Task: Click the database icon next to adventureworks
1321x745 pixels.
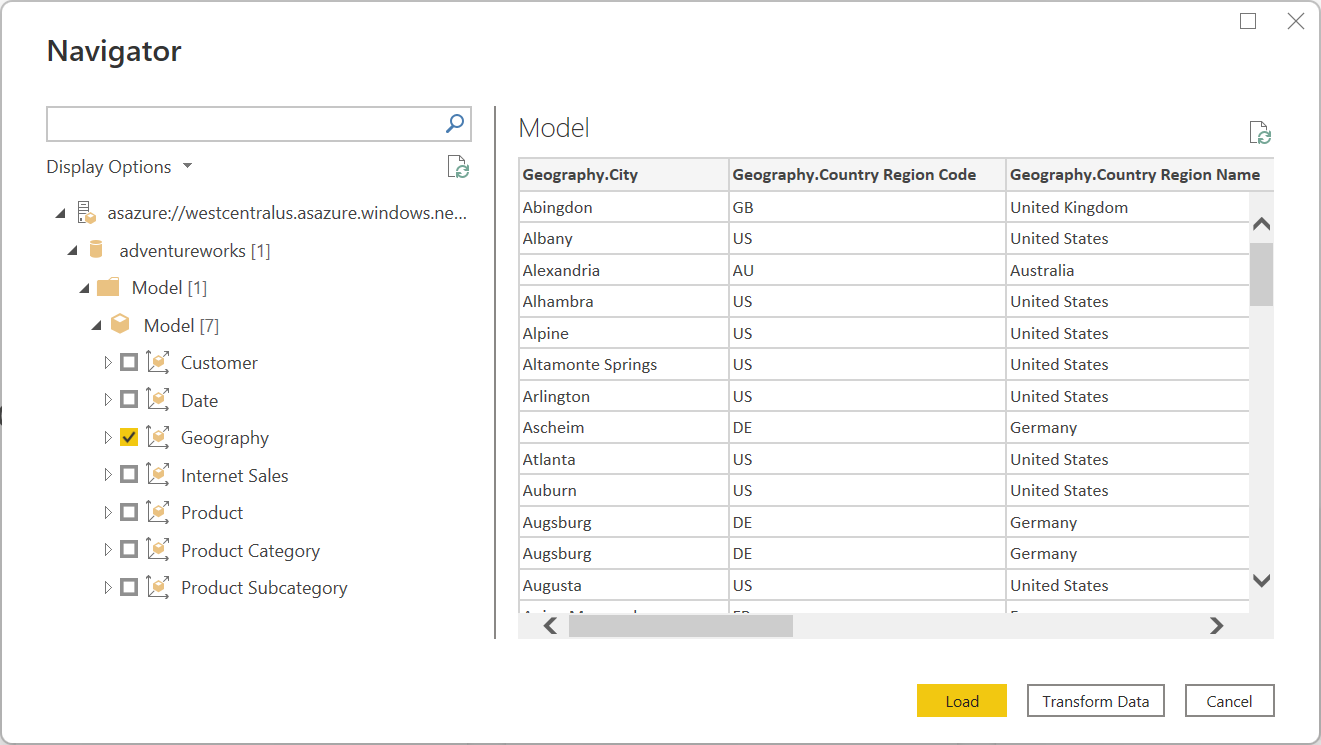Action: 96,249
